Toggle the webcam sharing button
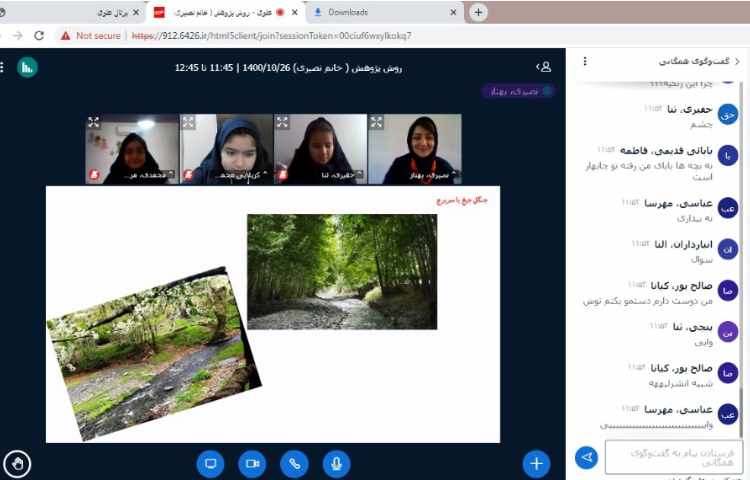Viewport: 750px width, 480px height. coord(252,463)
